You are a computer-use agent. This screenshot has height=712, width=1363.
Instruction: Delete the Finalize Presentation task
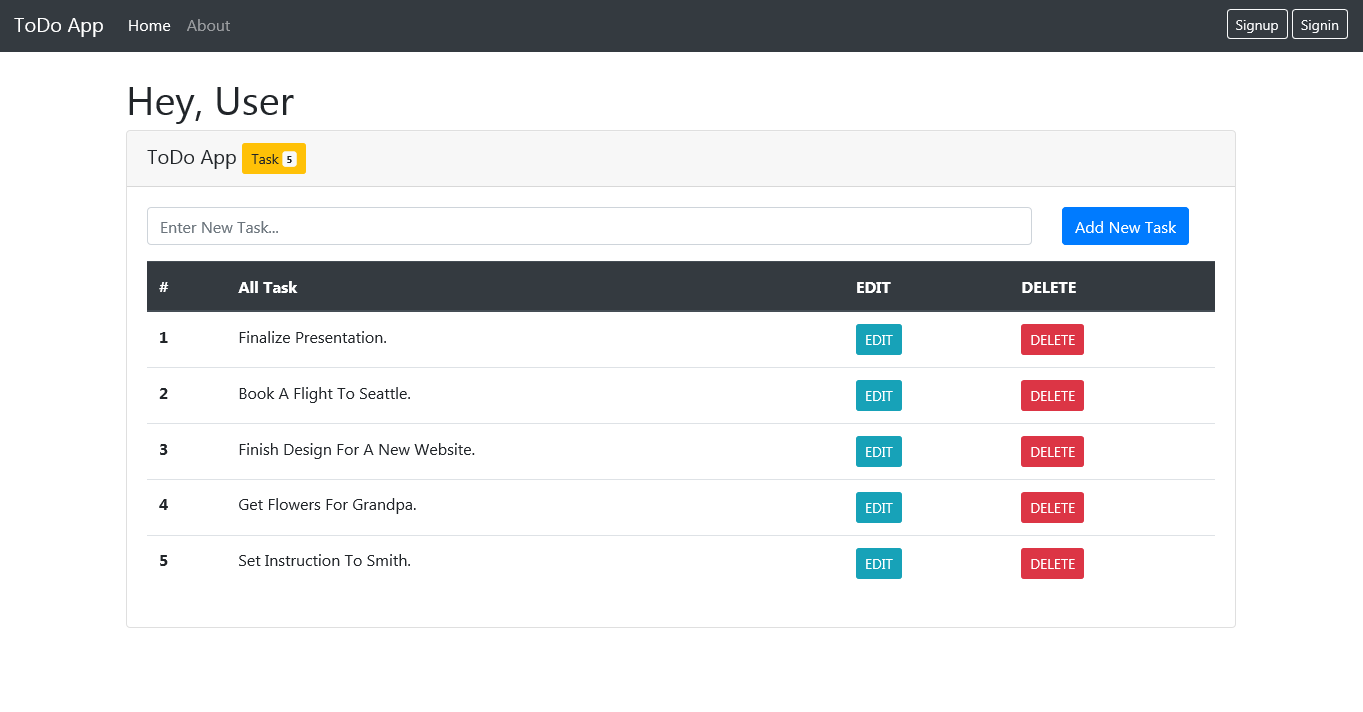(x=1052, y=340)
